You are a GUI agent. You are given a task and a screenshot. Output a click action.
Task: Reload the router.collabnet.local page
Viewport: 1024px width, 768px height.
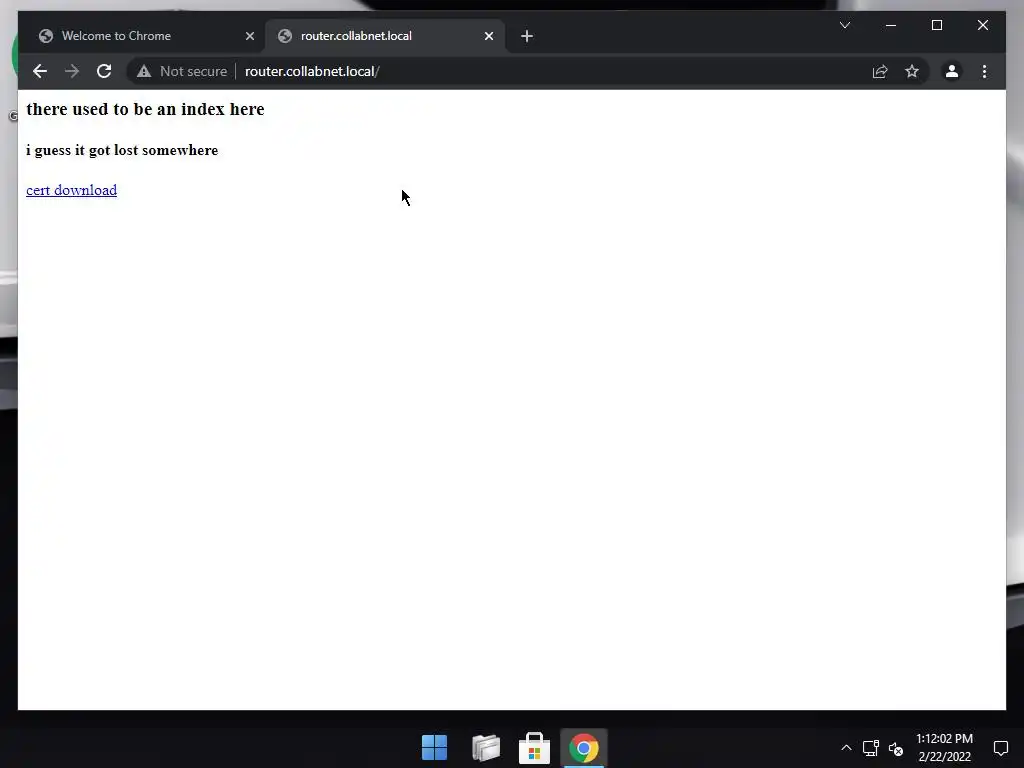click(104, 71)
